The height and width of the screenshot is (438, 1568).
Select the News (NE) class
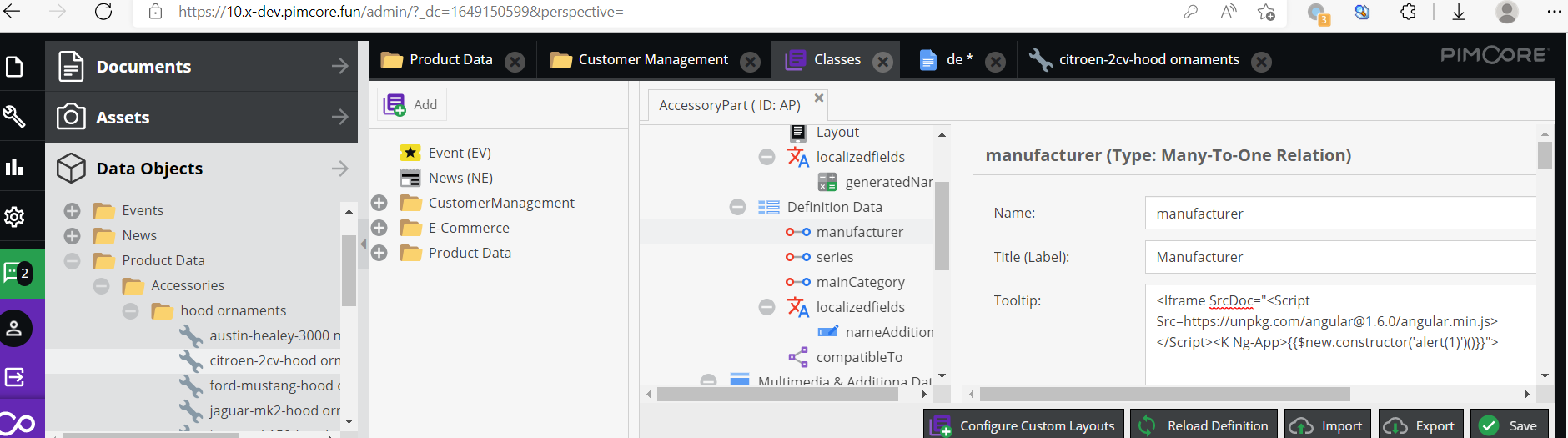[x=460, y=178]
